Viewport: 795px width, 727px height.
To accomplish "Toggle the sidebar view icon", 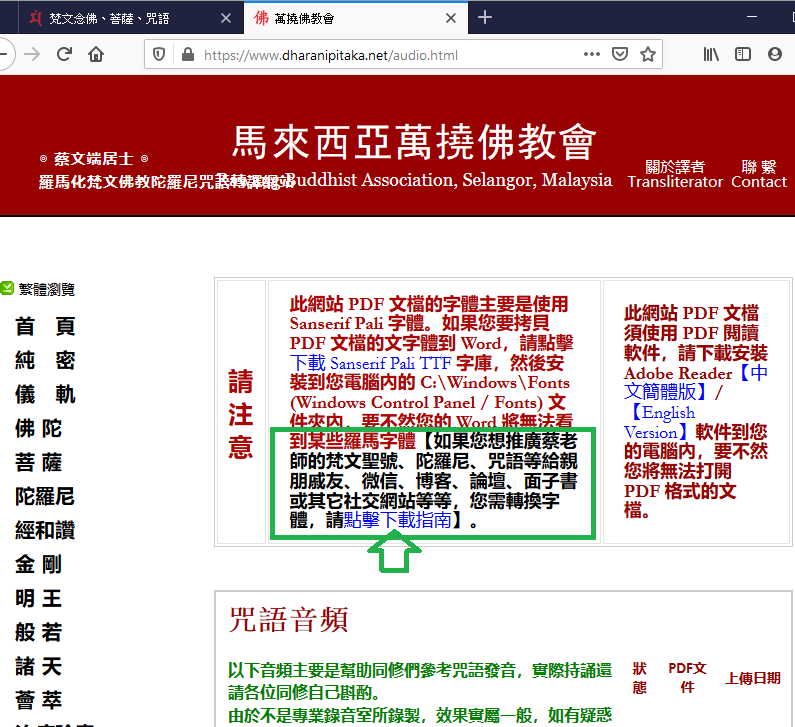I will (x=743, y=55).
